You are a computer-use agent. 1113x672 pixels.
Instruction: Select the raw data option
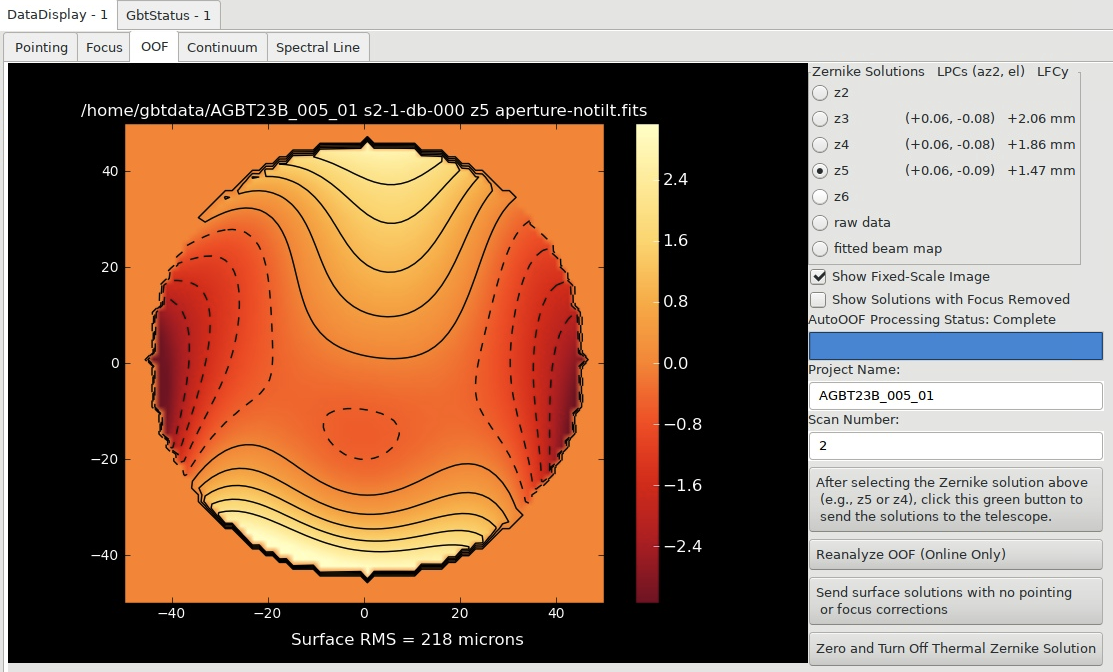[x=820, y=223]
